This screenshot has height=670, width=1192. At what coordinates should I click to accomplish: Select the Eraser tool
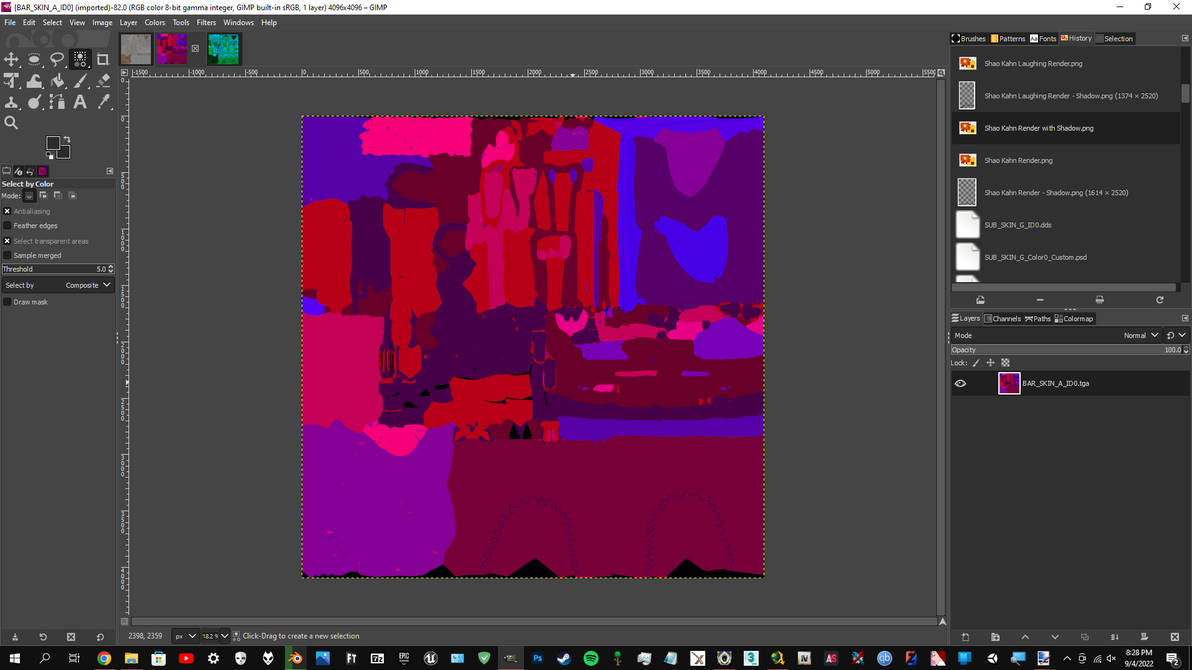103,81
